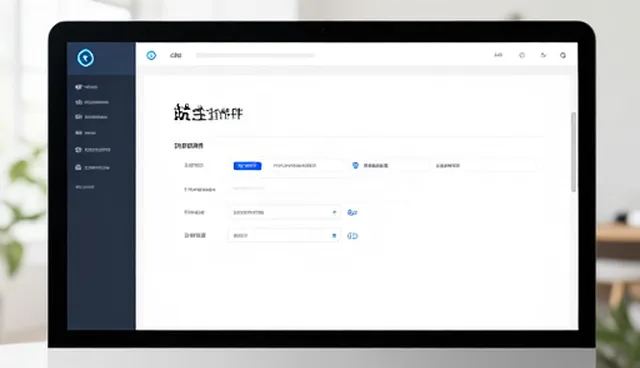Screen dimensions: 640x368
Task: Click the rightmost icon in the header bar
Action: coord(563,55)
